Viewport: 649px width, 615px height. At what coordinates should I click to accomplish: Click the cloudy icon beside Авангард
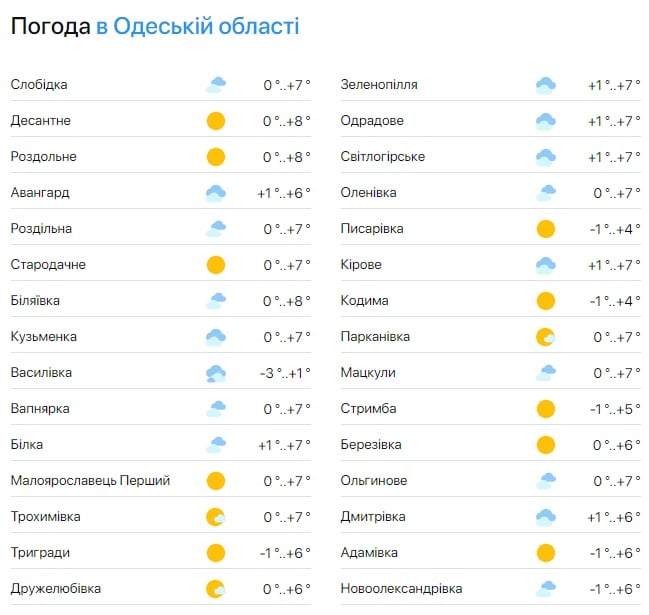pos(215,193)
